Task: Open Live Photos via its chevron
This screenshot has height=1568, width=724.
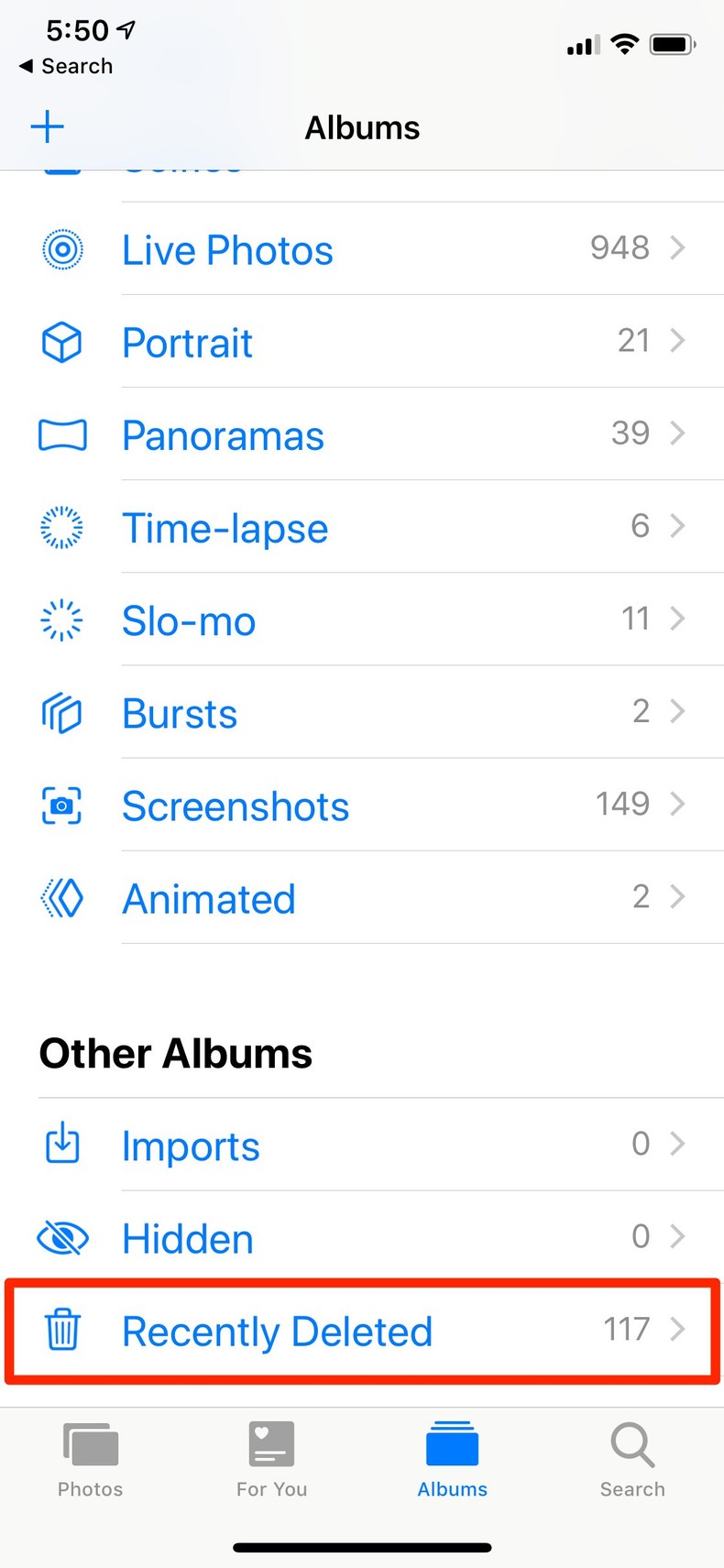Action: pos(677,247)
